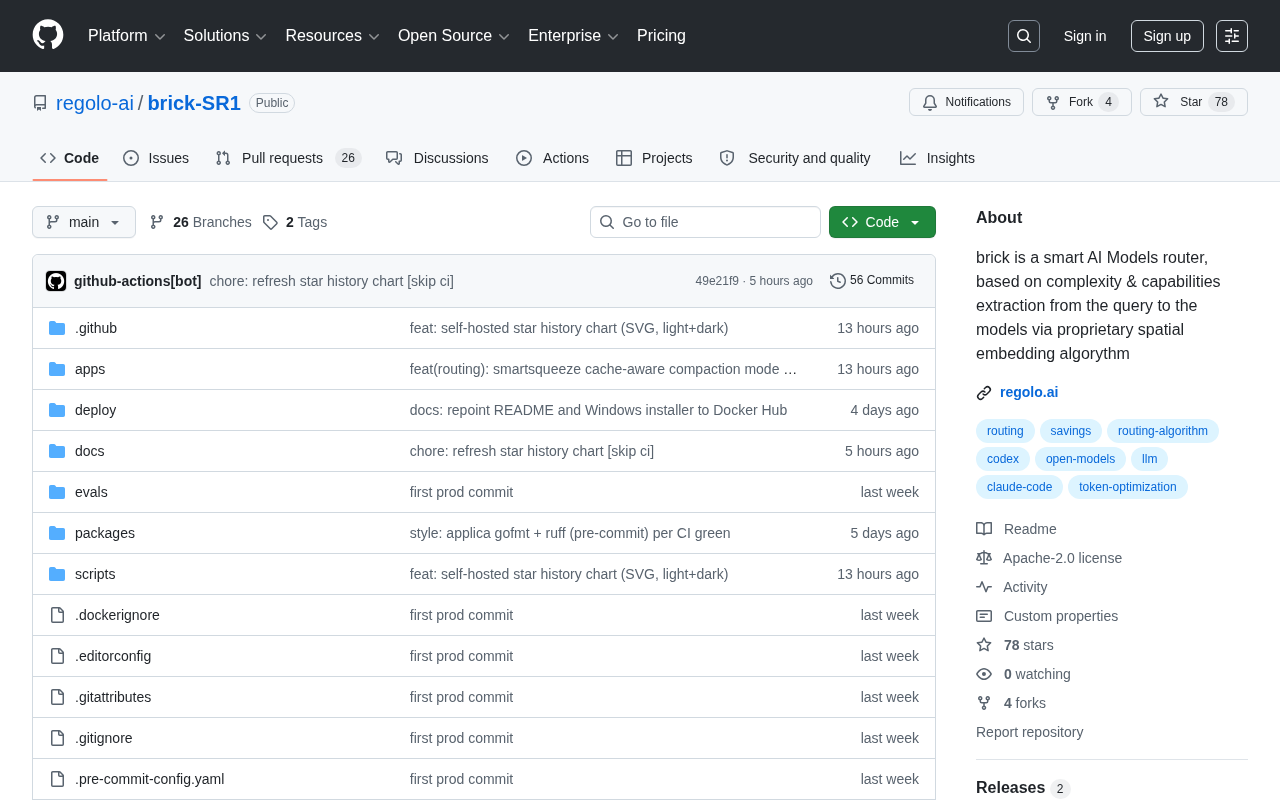Screen dimensions: 1280x800
Task: Click the .gitignore file icon
Action: coord(57,738)
